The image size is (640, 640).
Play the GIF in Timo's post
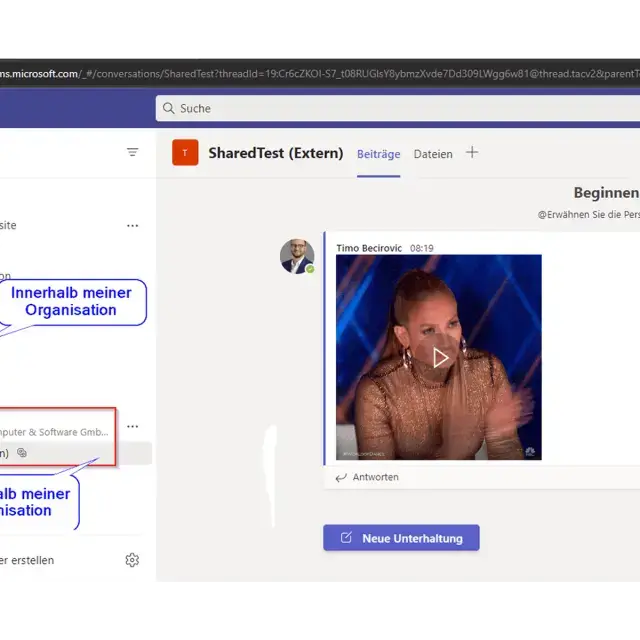coord(439,358)
